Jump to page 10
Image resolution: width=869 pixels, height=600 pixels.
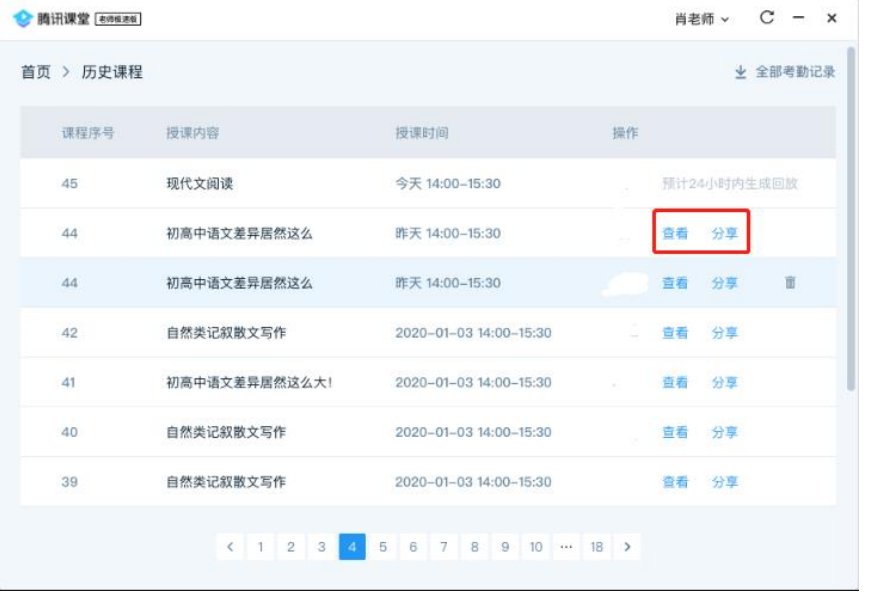click(x=536, y=547)
